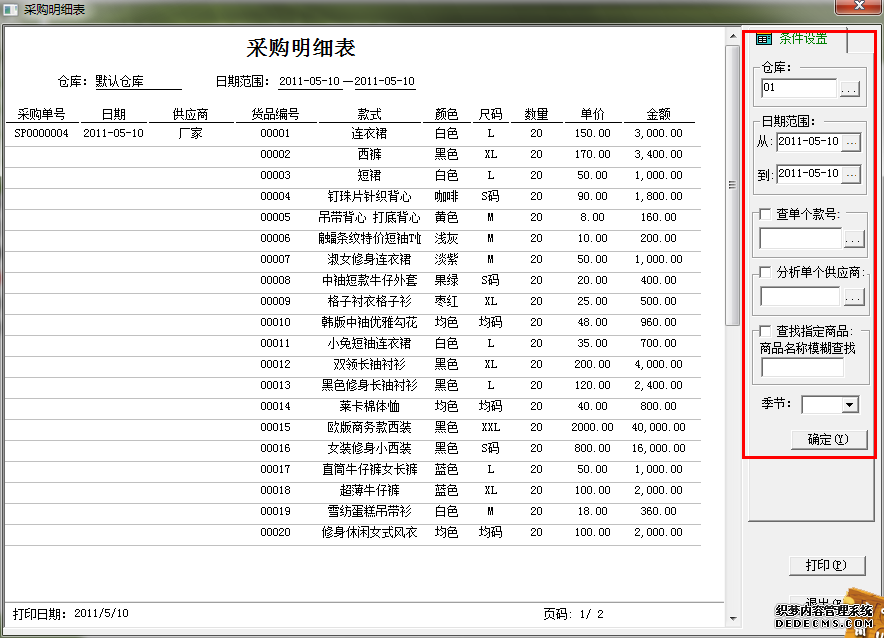The height and width of the screenshot is (638, 884).
Task: Click the 条件设置 tab icon
Action: point(763,39)
